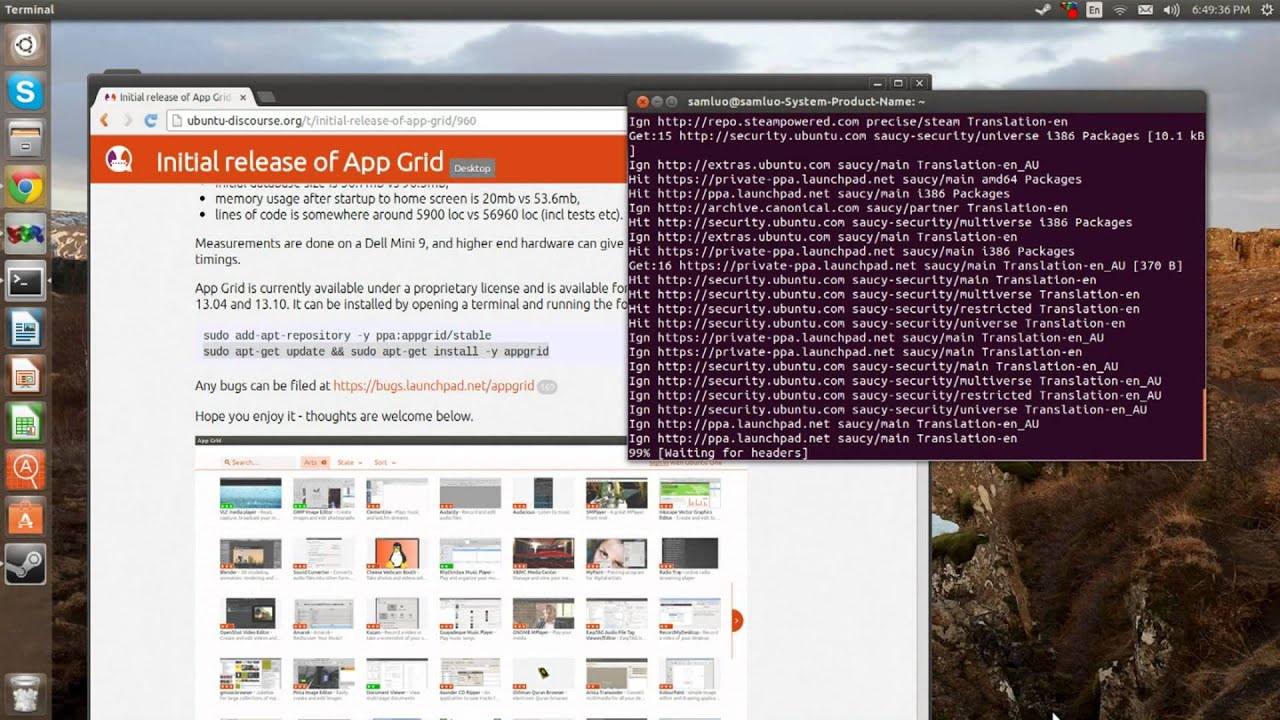Launch Skype from the launcher
This screenshot has width=1280, height=720.
point(25,93)
